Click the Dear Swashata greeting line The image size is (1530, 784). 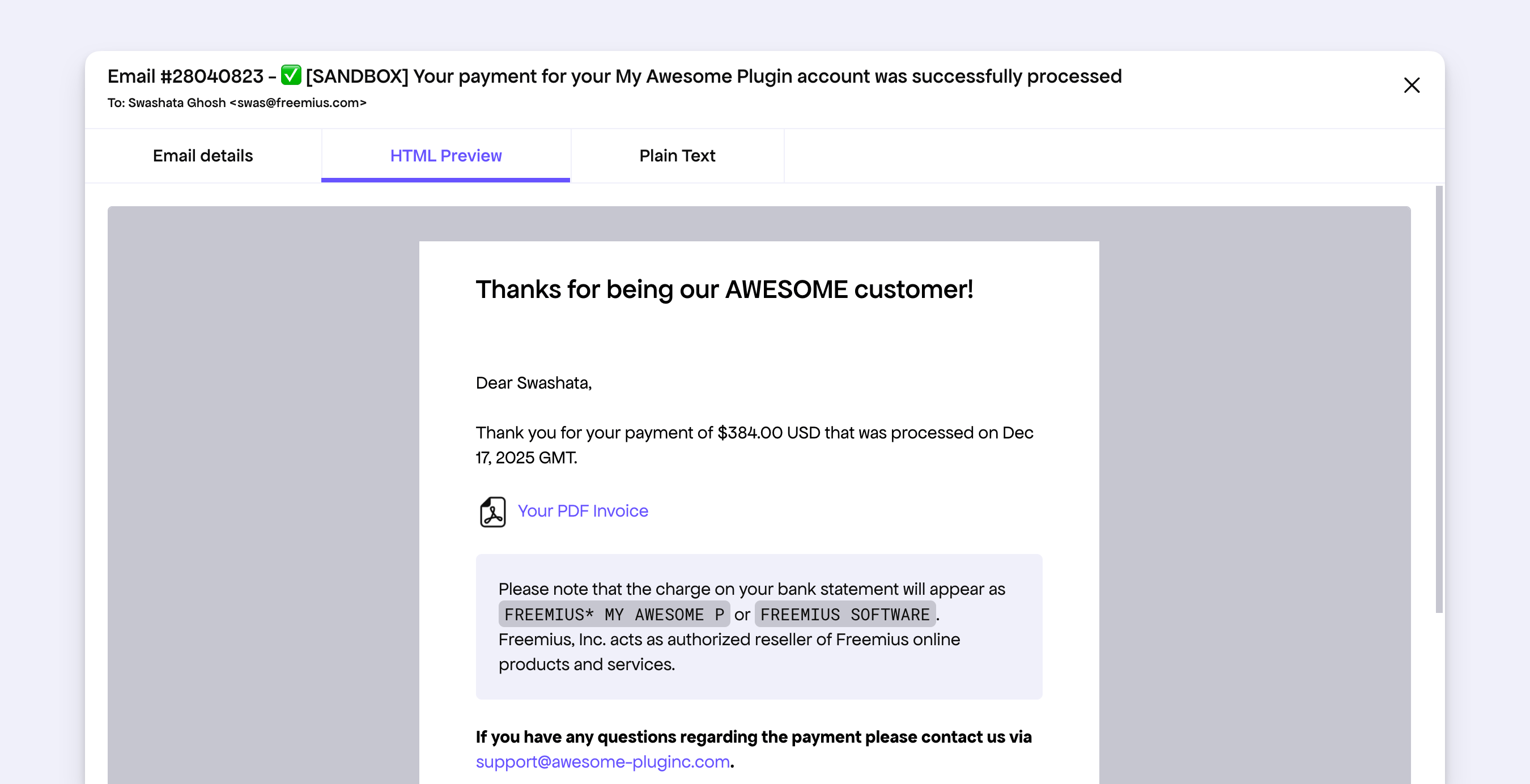[533, 383]
